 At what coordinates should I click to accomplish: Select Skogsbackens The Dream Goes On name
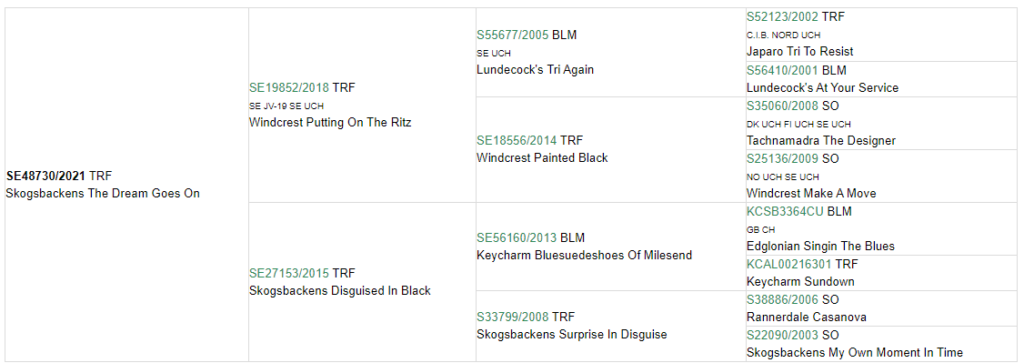tap(103, 193)
